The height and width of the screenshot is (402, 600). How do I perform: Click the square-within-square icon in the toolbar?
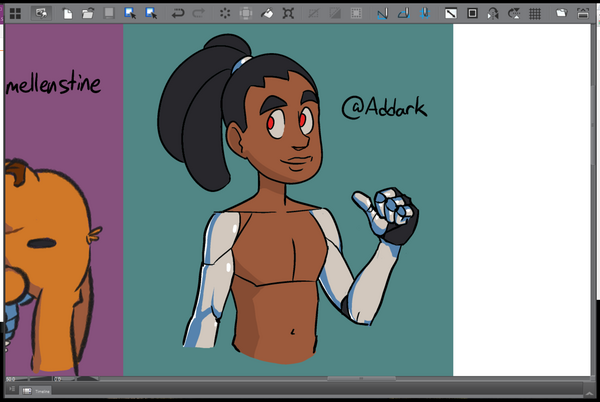point(472,14)
